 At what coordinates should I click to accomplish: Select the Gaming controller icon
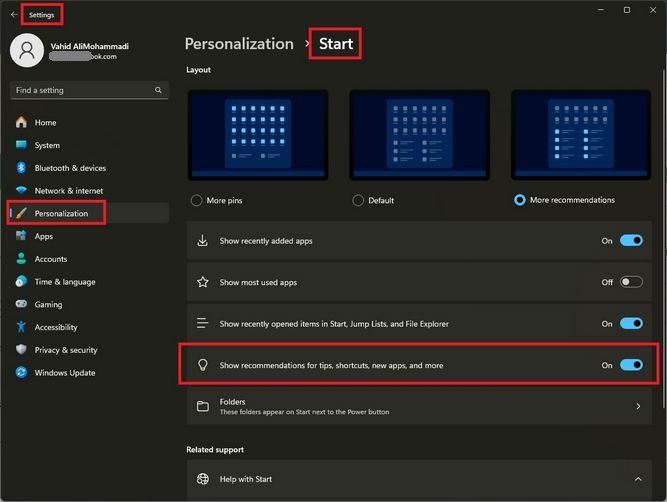coord(21,305)
